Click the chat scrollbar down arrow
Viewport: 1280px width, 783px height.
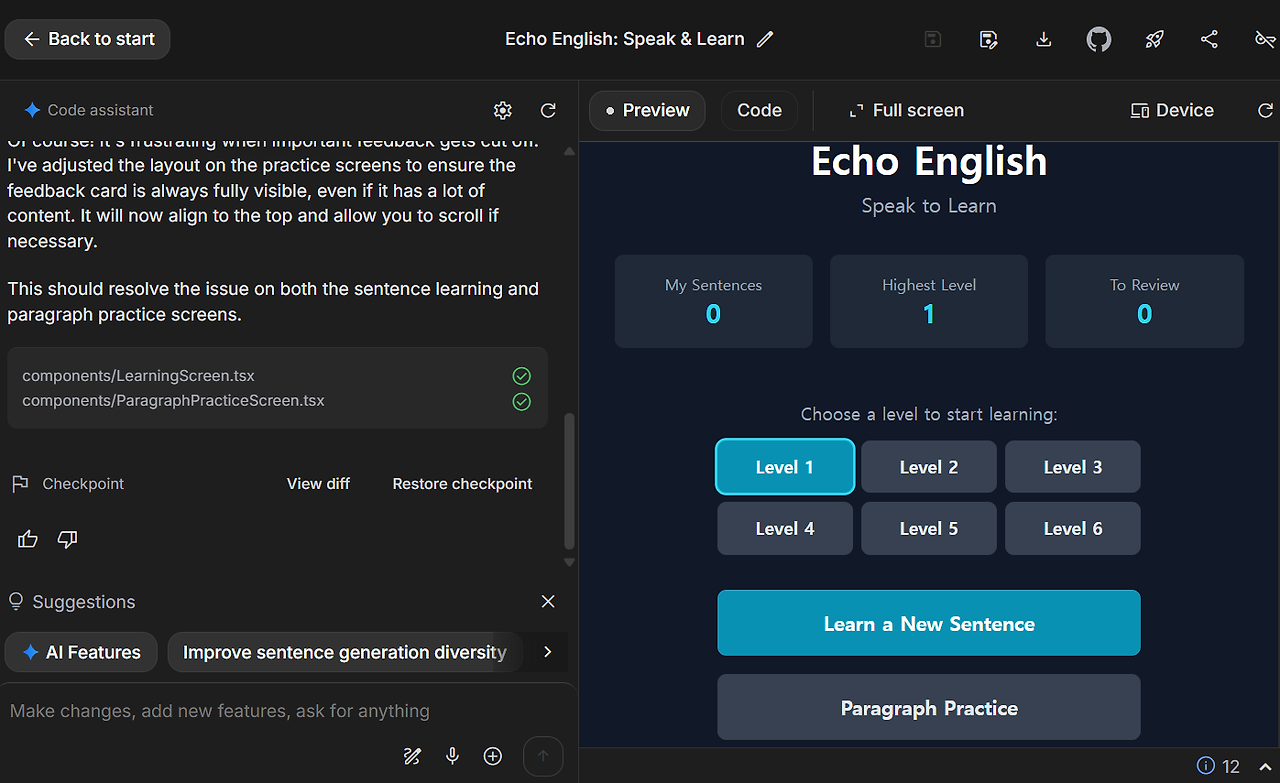(570, 563)
